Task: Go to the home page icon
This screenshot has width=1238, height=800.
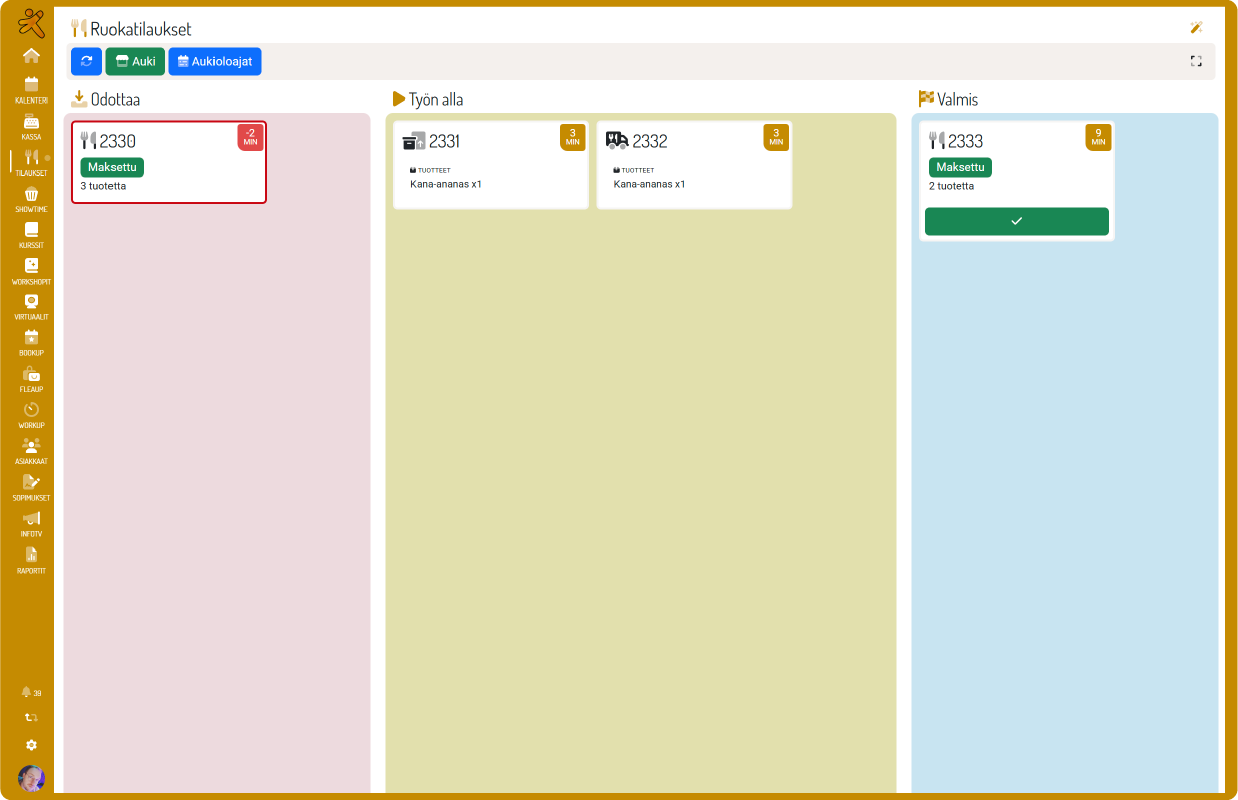Action: [x=31, y=55]
